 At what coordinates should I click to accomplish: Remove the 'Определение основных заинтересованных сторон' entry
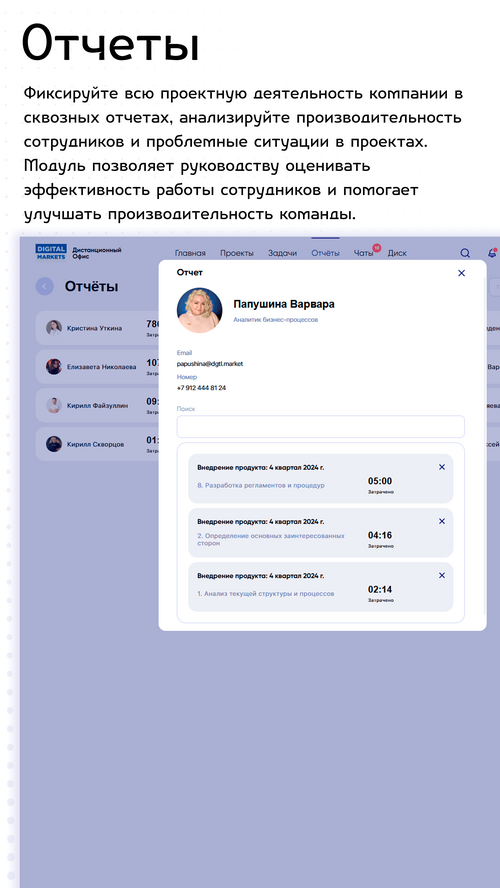point(442,522)
